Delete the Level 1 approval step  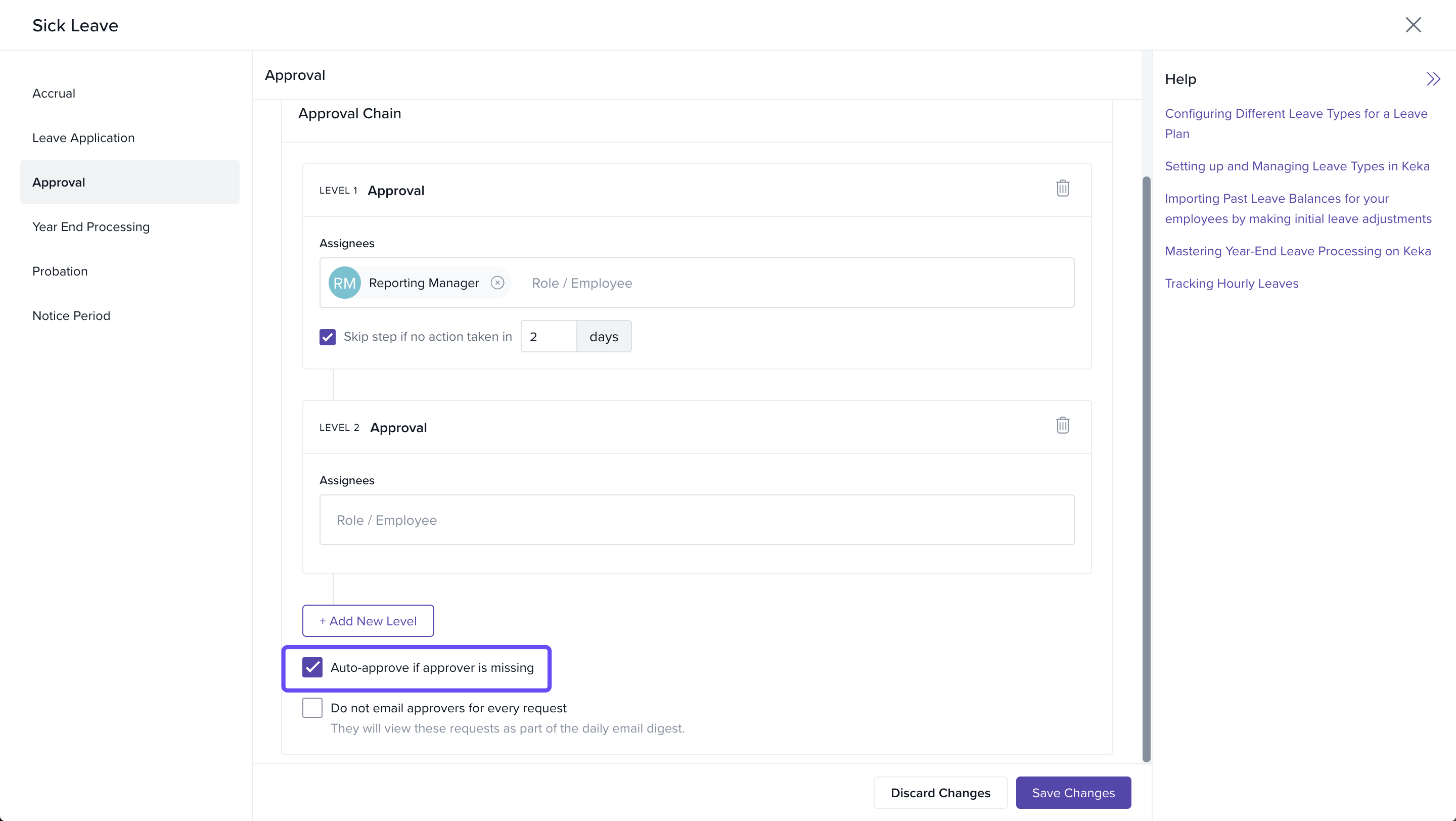[1062, 188]
